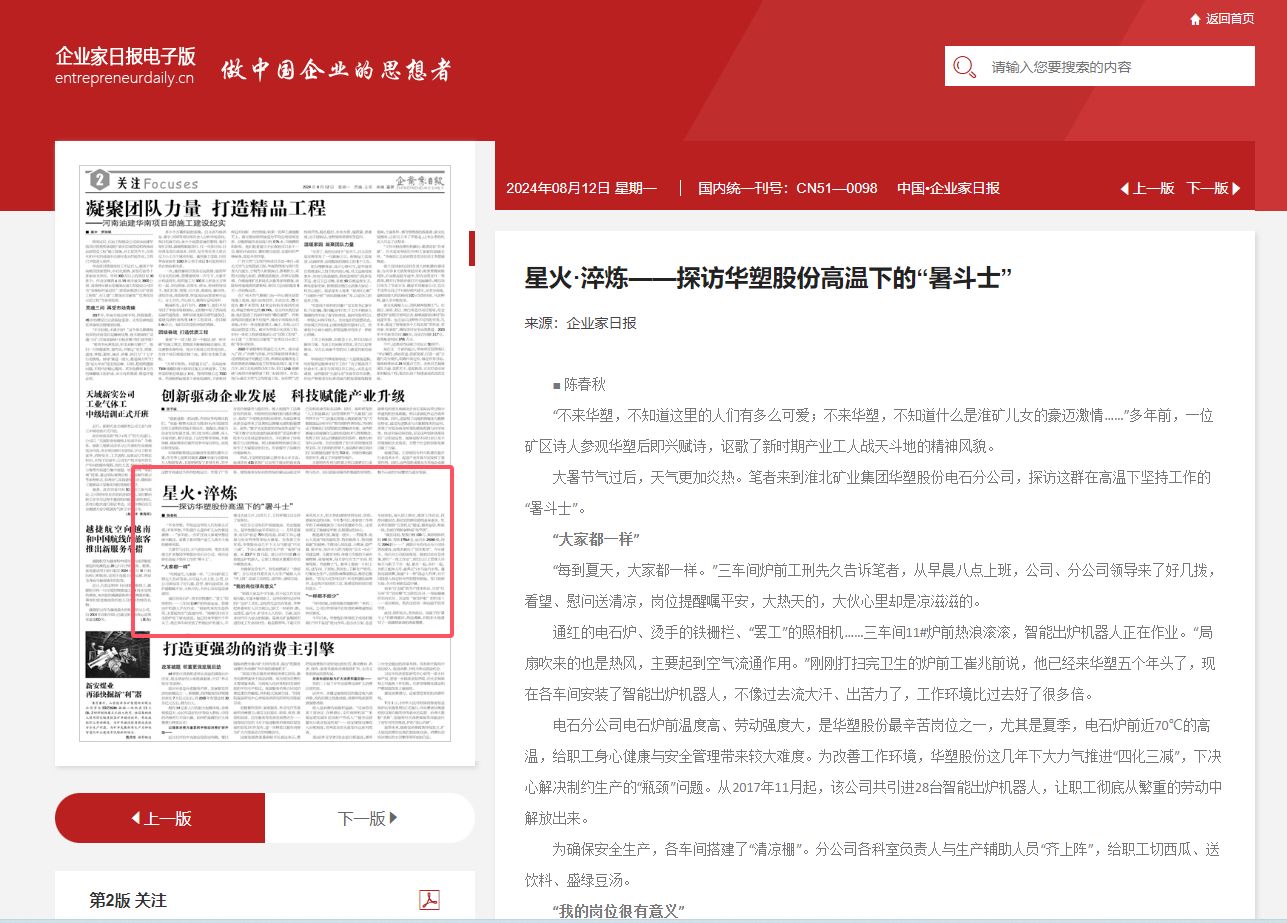Click the home icon beside 返回首页
The image size is (1287, 923).
click(1194, 19)
